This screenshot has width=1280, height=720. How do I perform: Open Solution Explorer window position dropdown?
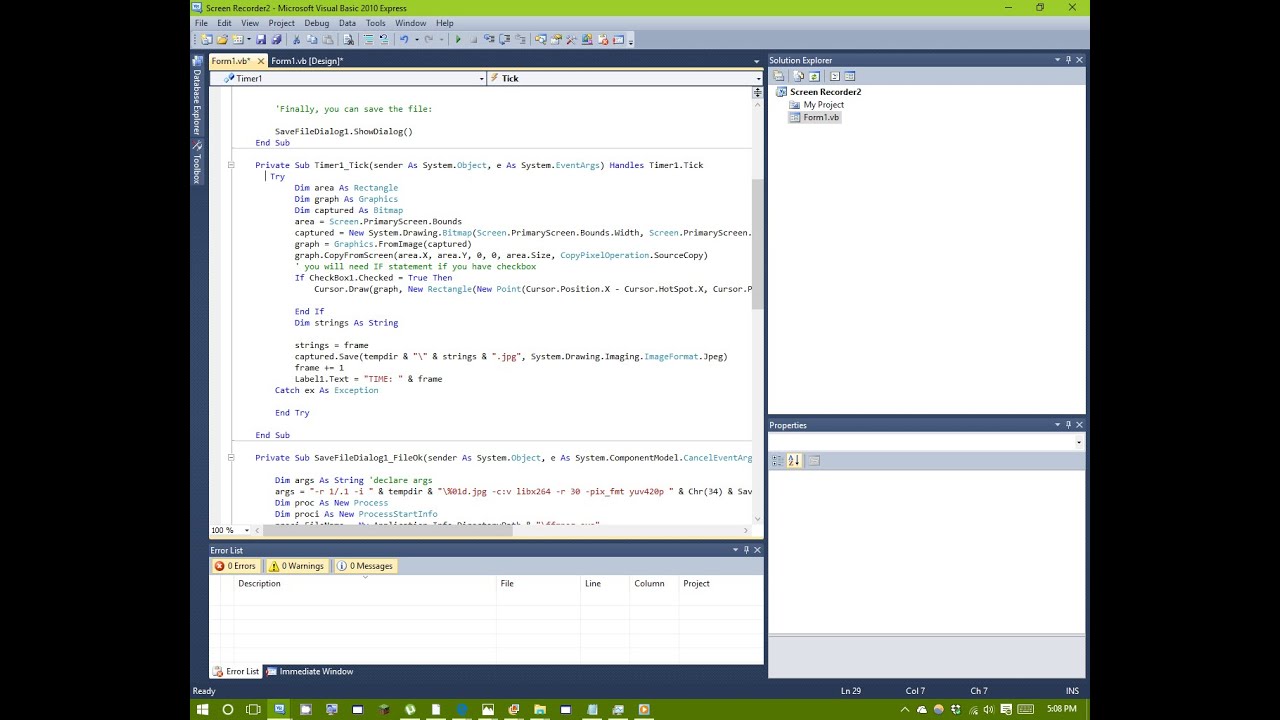pyautogui.click(x=1057, y=60)
